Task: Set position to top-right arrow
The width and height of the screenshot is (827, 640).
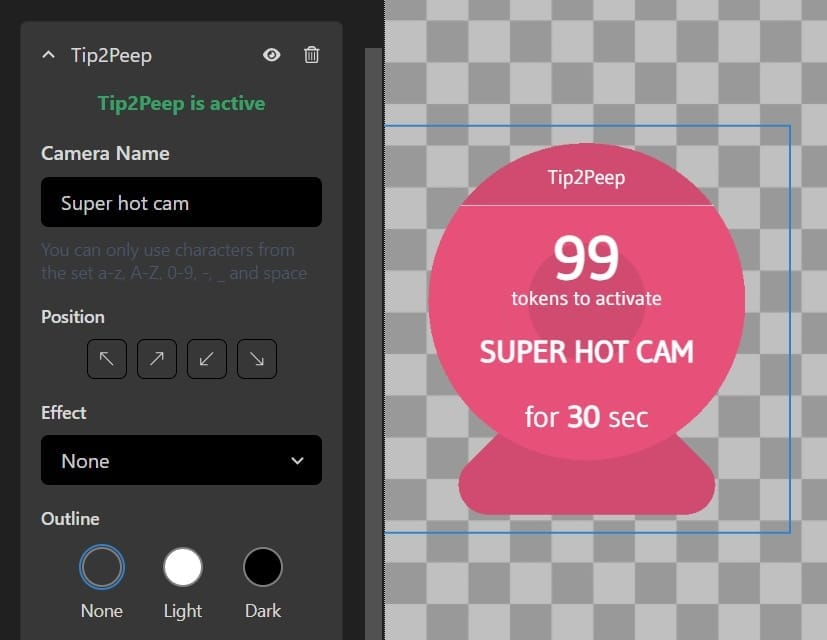Action: 157,359
